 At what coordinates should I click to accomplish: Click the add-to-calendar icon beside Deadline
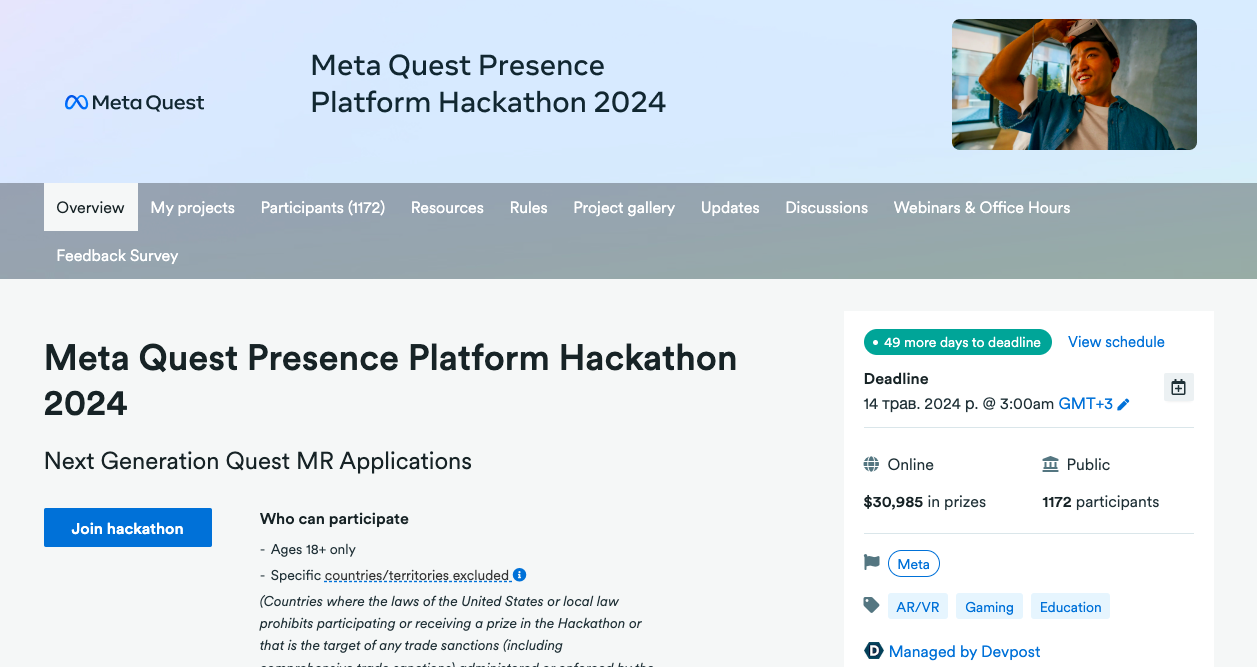[x=1179, y=387]
